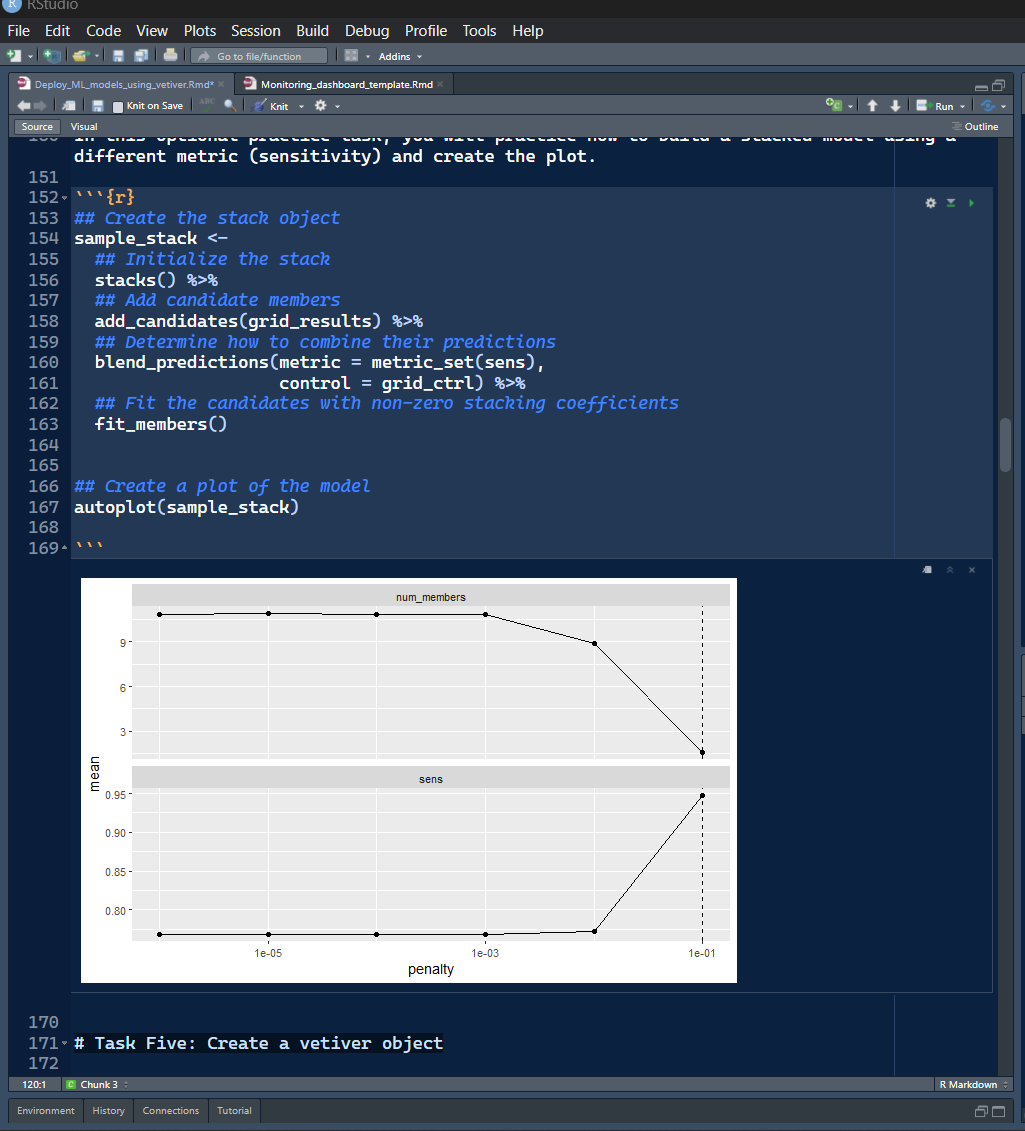The width and height of the screenshot is (1025, 1131).
Task: Click the Save all documents icon
Action: pos(141,56)
